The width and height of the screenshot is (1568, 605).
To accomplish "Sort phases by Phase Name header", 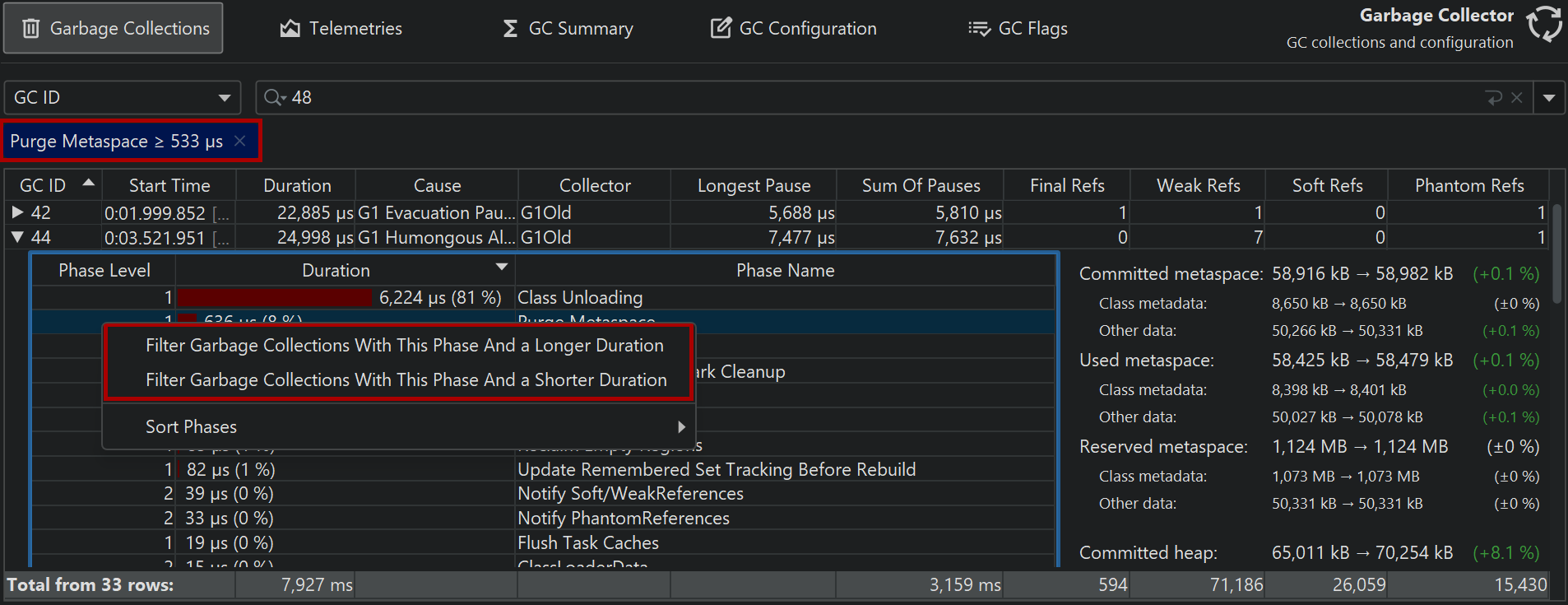I will 785,271.
